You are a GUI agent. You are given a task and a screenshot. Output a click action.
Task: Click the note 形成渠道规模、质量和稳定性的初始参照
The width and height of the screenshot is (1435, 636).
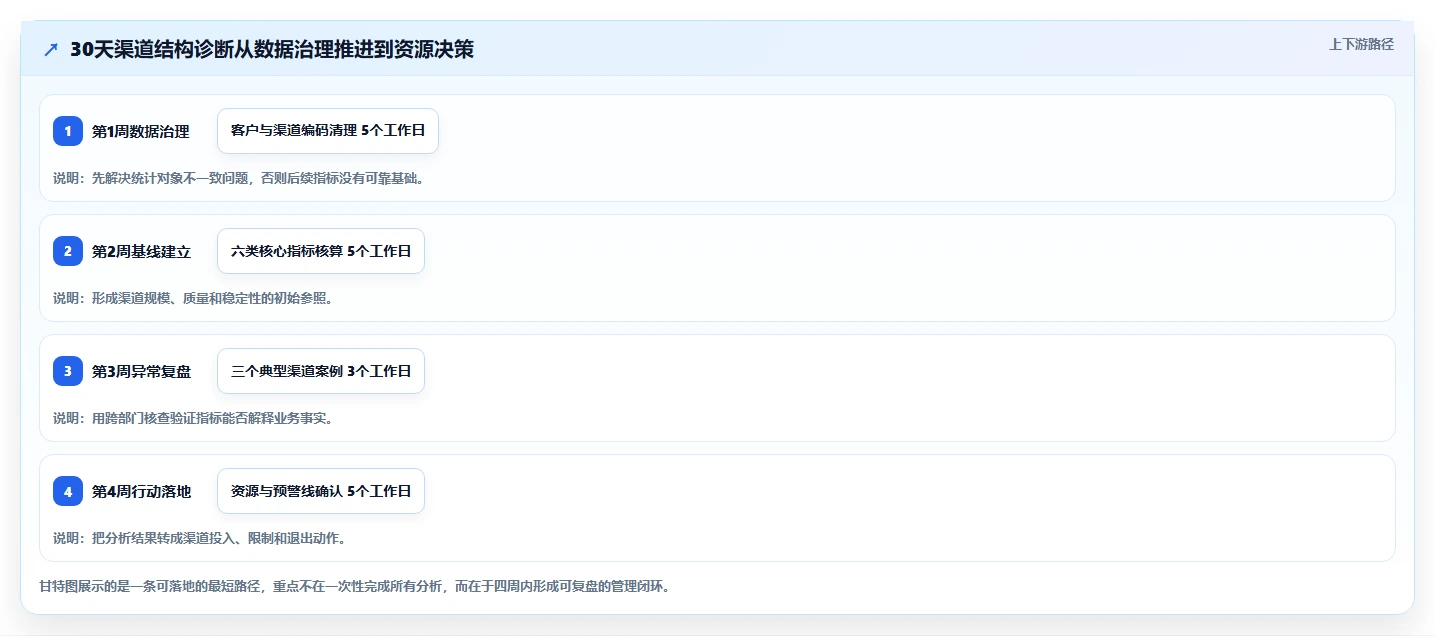coord(193,298)
